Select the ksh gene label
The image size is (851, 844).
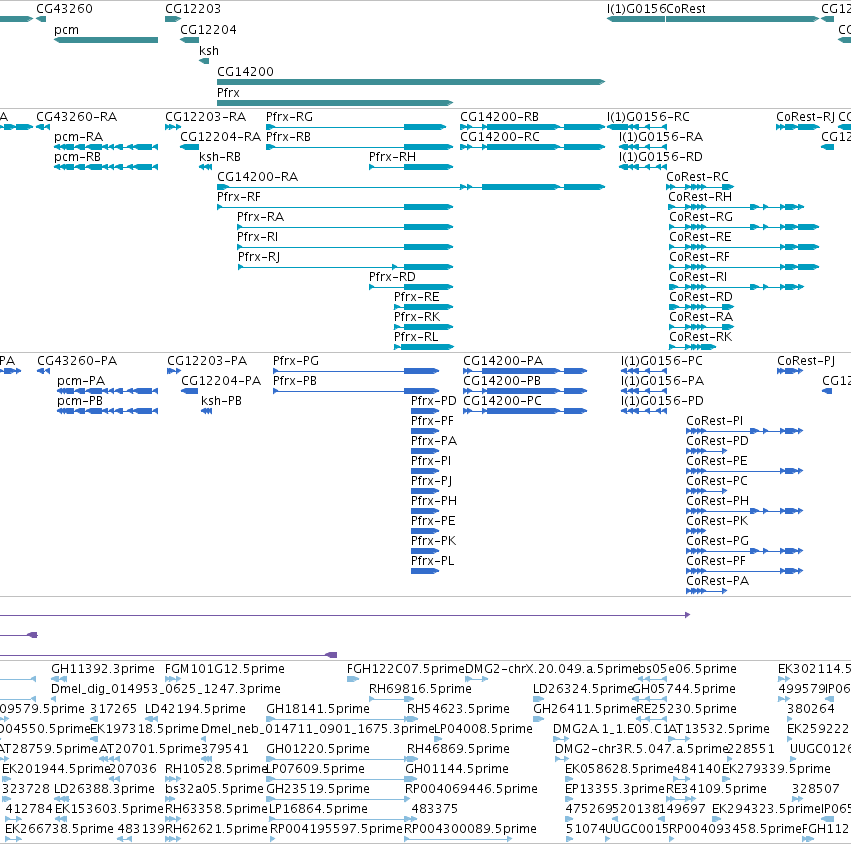[x=209, y=51]
